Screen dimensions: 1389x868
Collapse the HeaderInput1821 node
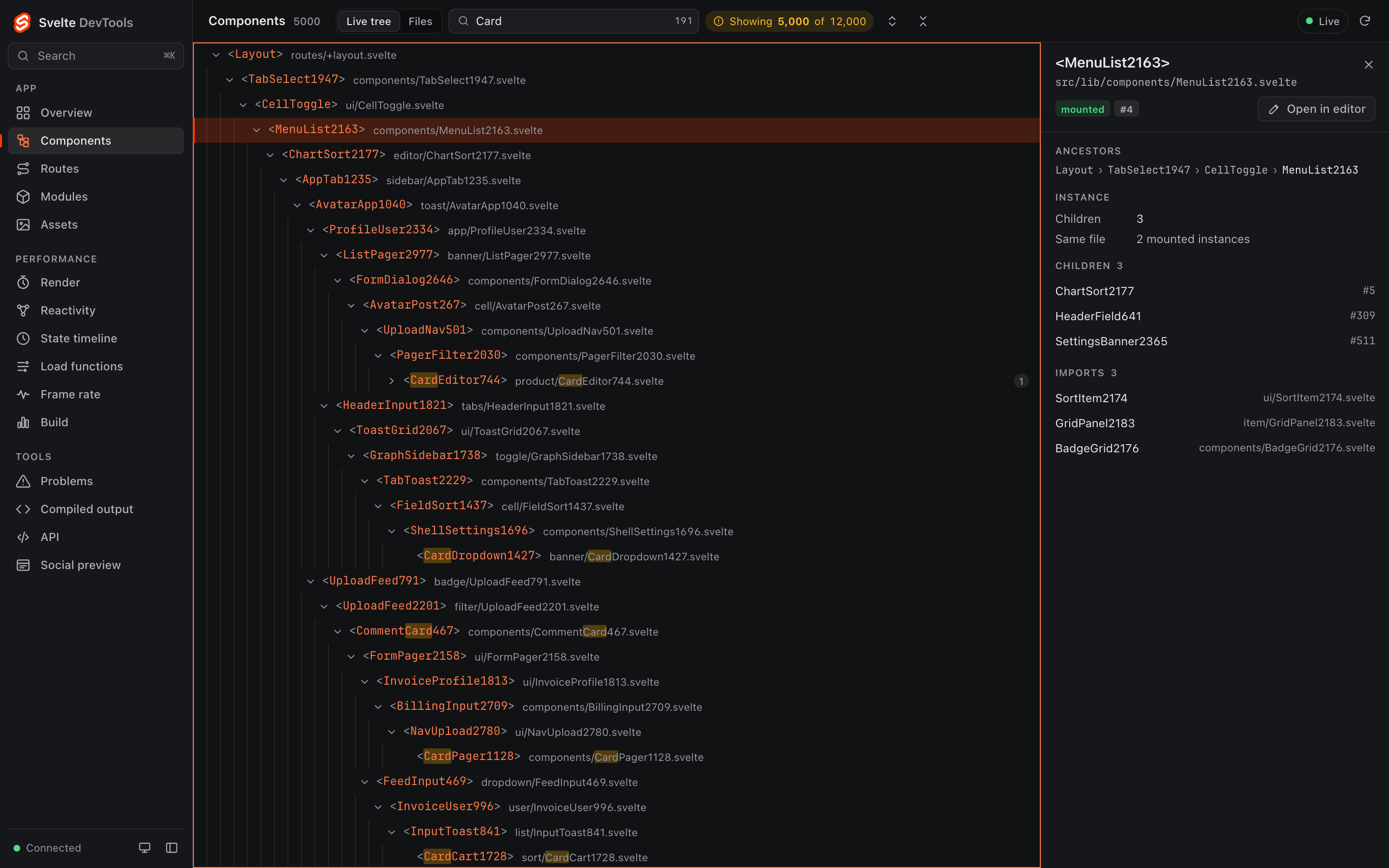324,406
